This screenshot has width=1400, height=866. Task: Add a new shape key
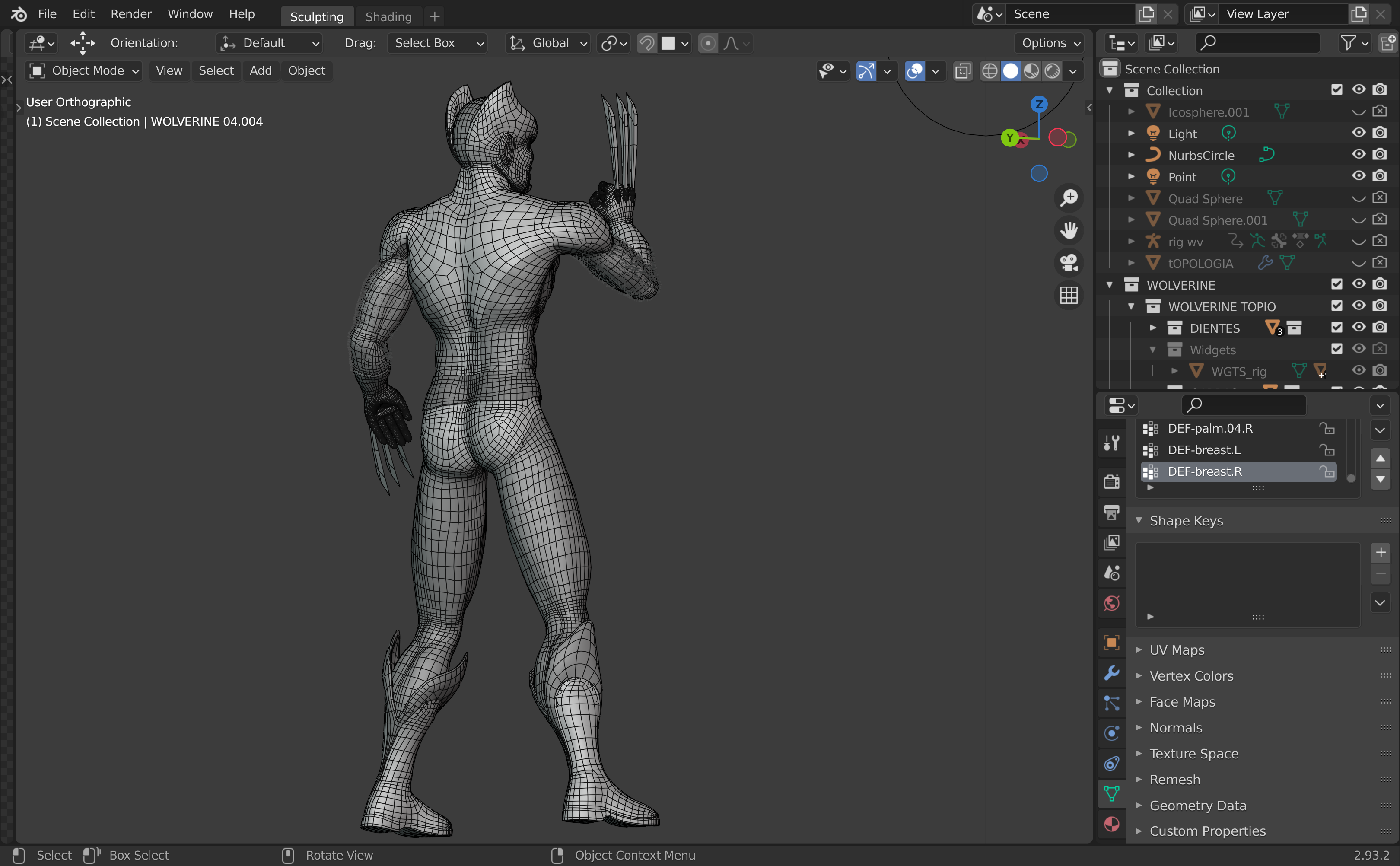[x=1381, y=552]
